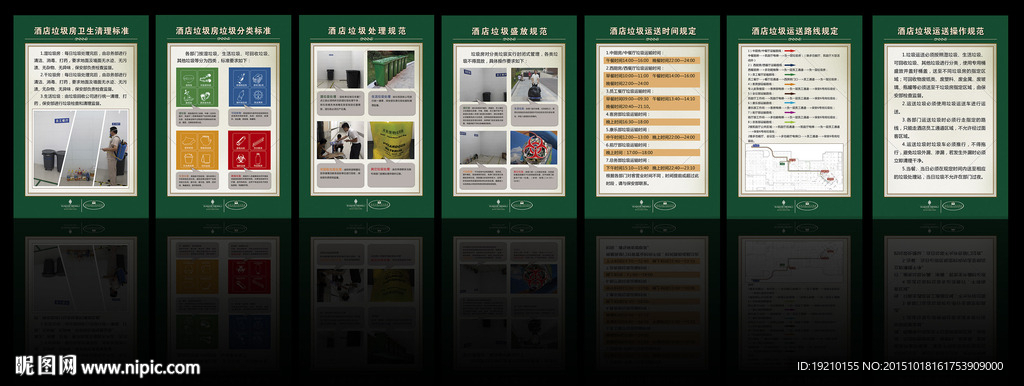Click the title 酒店垃圾房垃圾分类标准

(x=223, y=31)
